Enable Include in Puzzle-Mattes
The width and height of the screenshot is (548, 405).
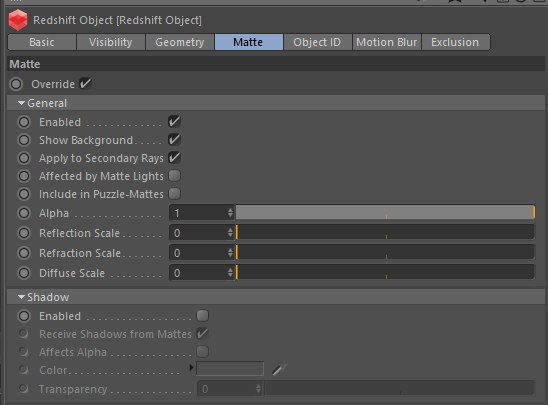coord(174,194)
